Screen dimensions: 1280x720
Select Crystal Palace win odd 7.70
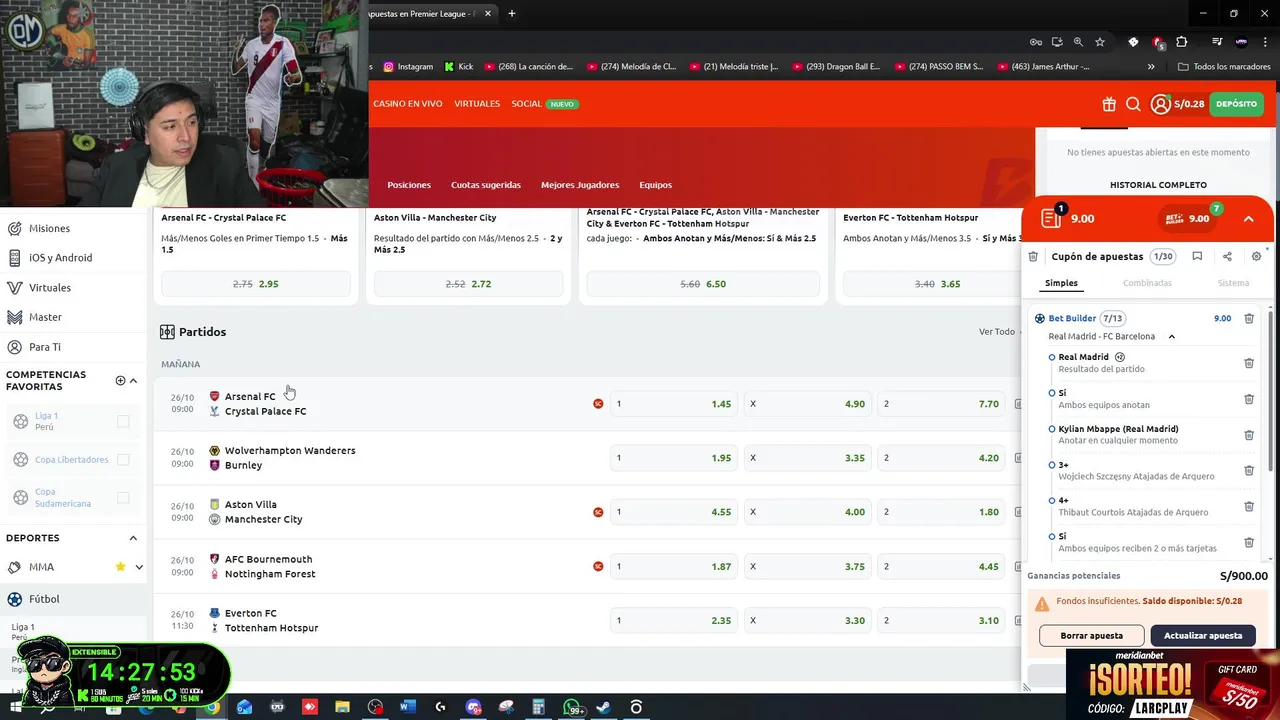click(x=942, y=404)
